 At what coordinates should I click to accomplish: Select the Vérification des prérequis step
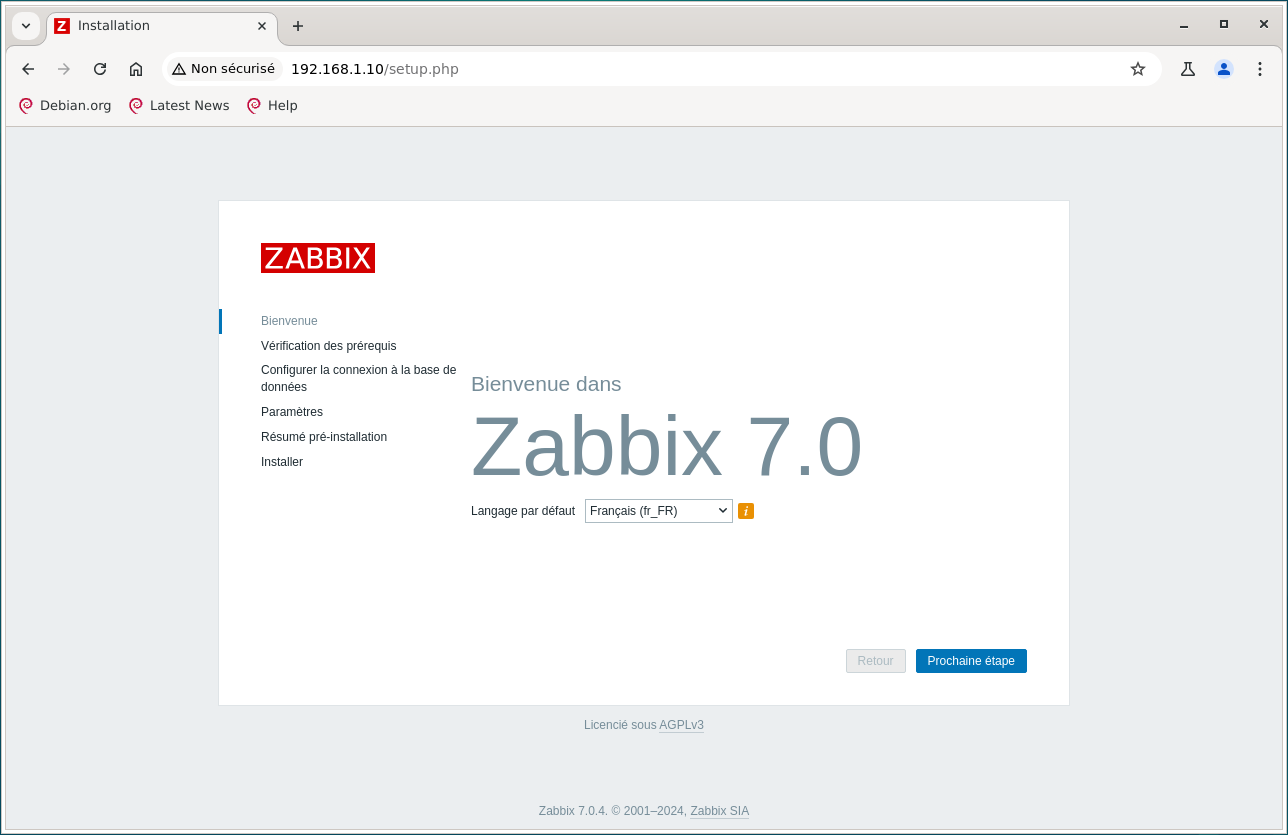pyautogui.click(x=329, y=346)
